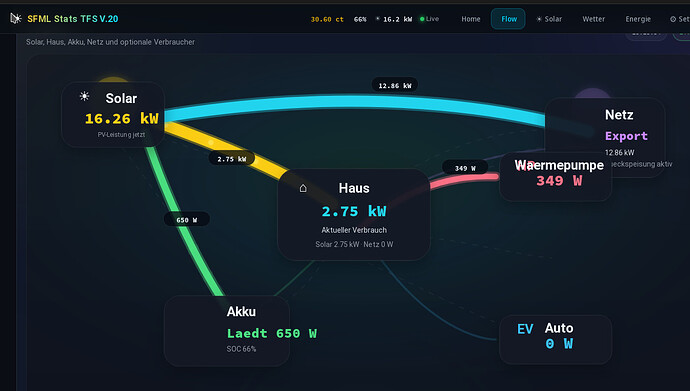
Task: Click the PV-Leistung jetzt label
Action: click(121, 135)
